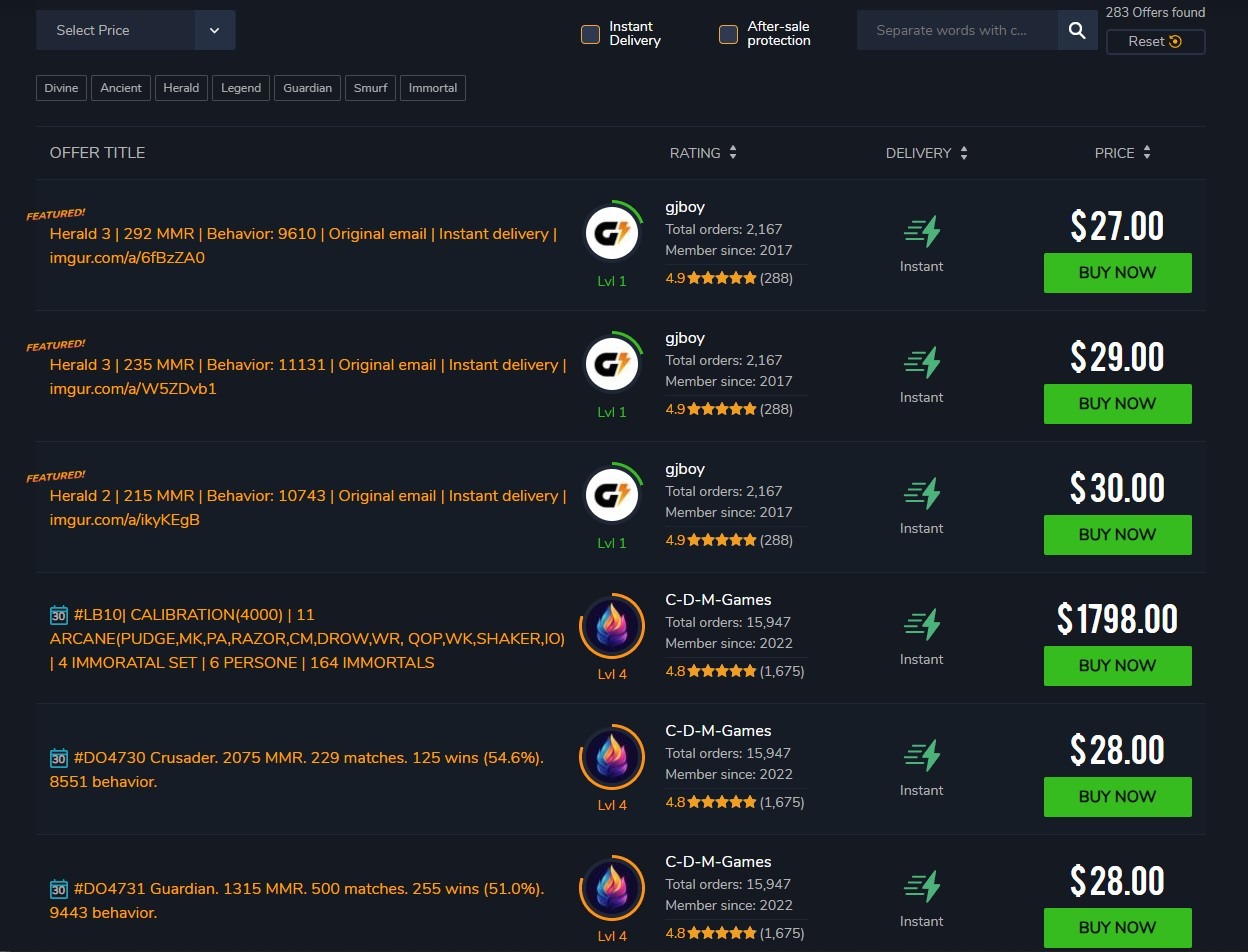Click the Reset filters button
Image resolution: width=1248 pixels, height=952 pixels.
(x=1155, y=42)
